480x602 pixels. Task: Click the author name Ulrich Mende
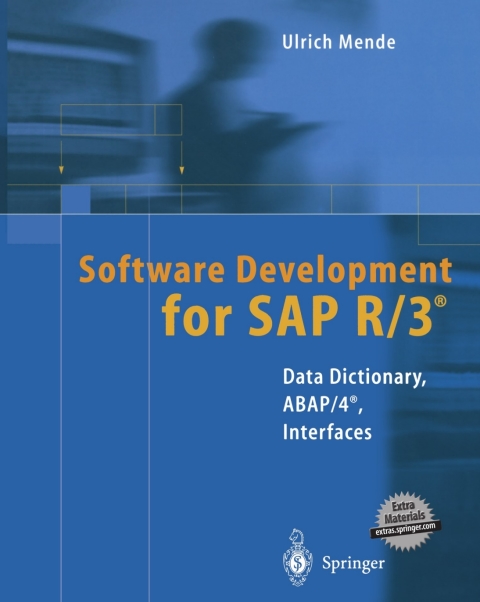(x=339, y=41)
